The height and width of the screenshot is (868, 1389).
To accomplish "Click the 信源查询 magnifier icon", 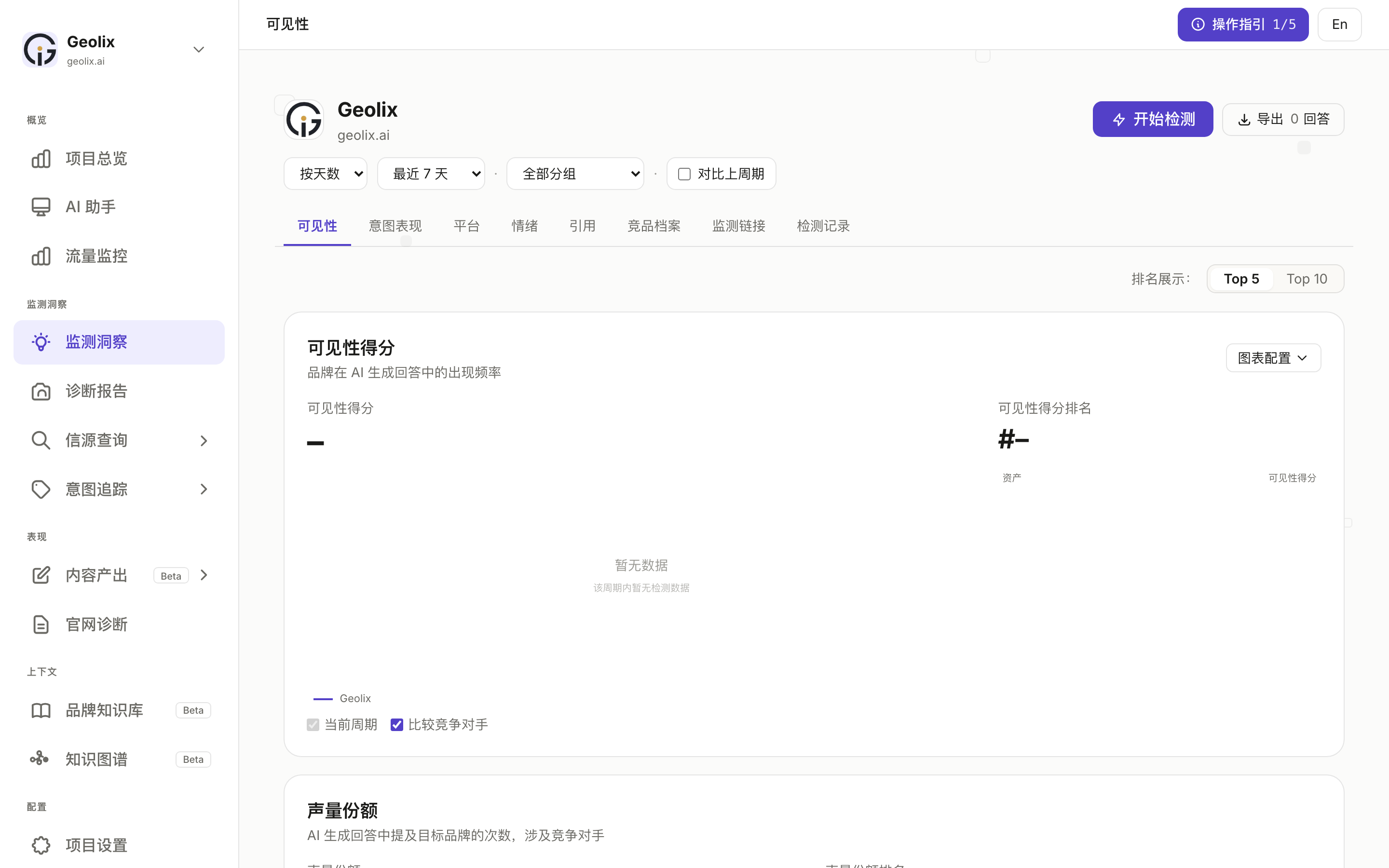I will (41, 440).
